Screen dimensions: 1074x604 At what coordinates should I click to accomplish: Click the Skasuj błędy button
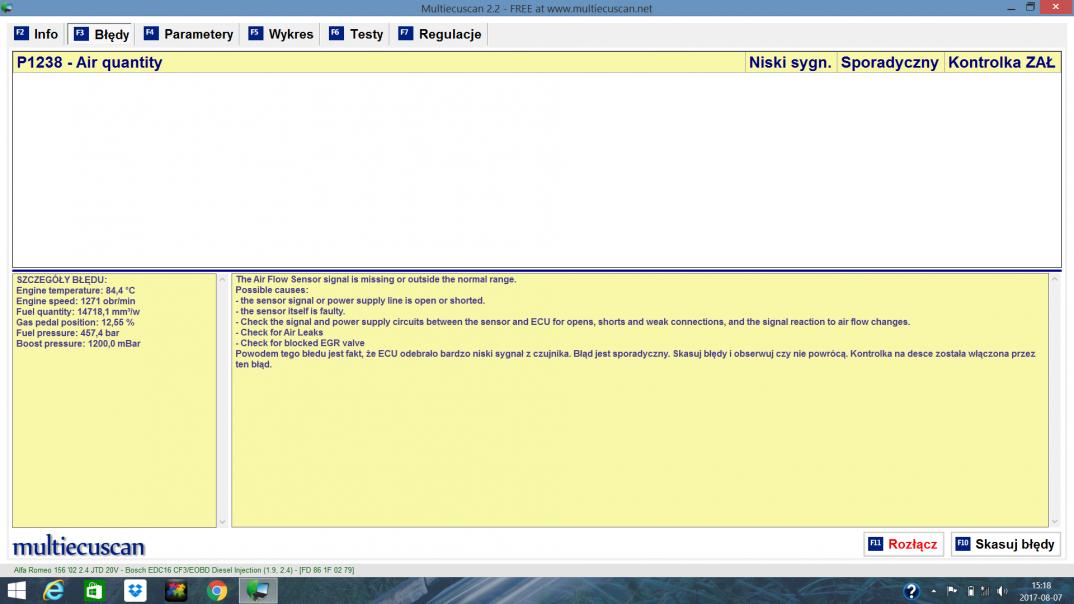tap(1006, 544)
